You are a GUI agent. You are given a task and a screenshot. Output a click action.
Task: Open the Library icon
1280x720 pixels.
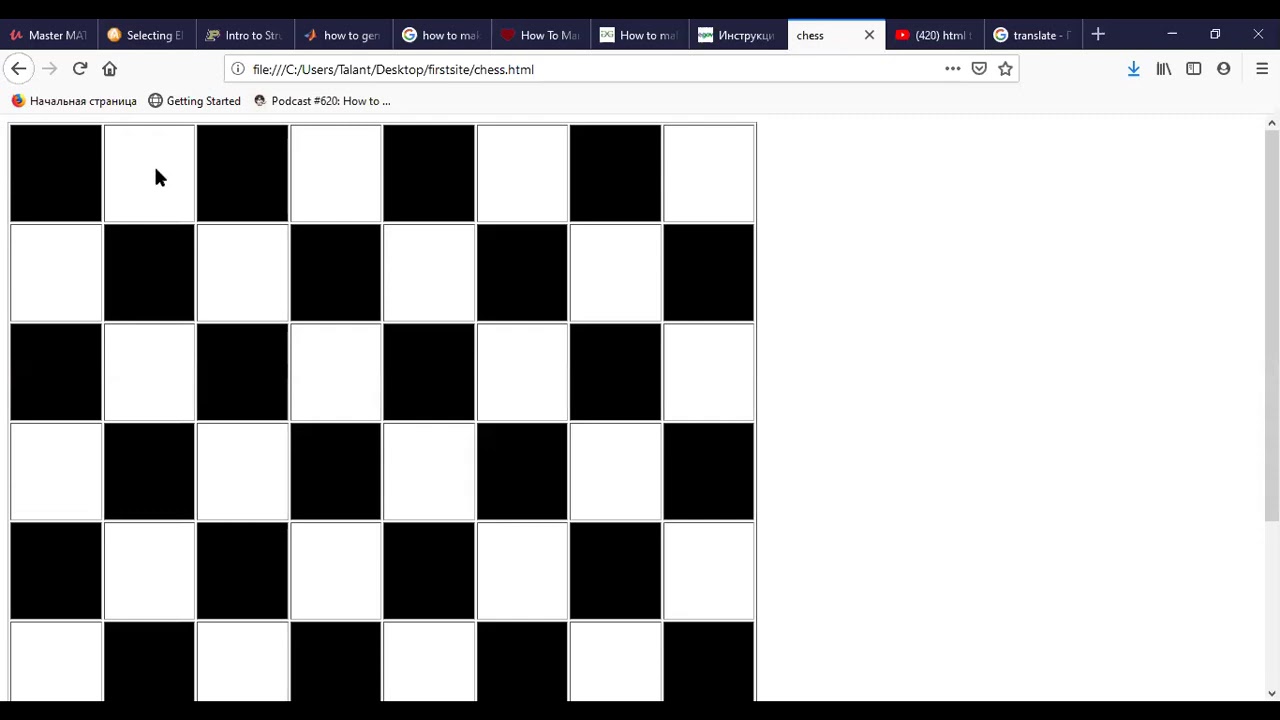[1164, 69]
